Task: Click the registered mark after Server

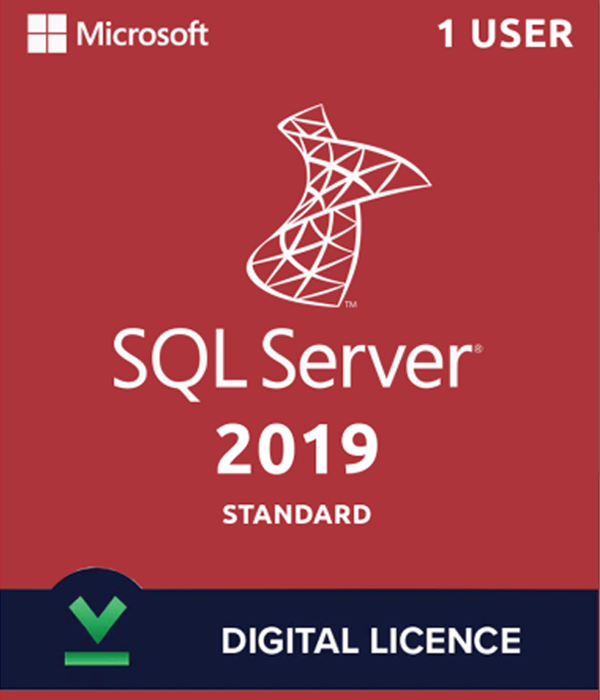Action: pyautogui.click(x=478, y=349)
